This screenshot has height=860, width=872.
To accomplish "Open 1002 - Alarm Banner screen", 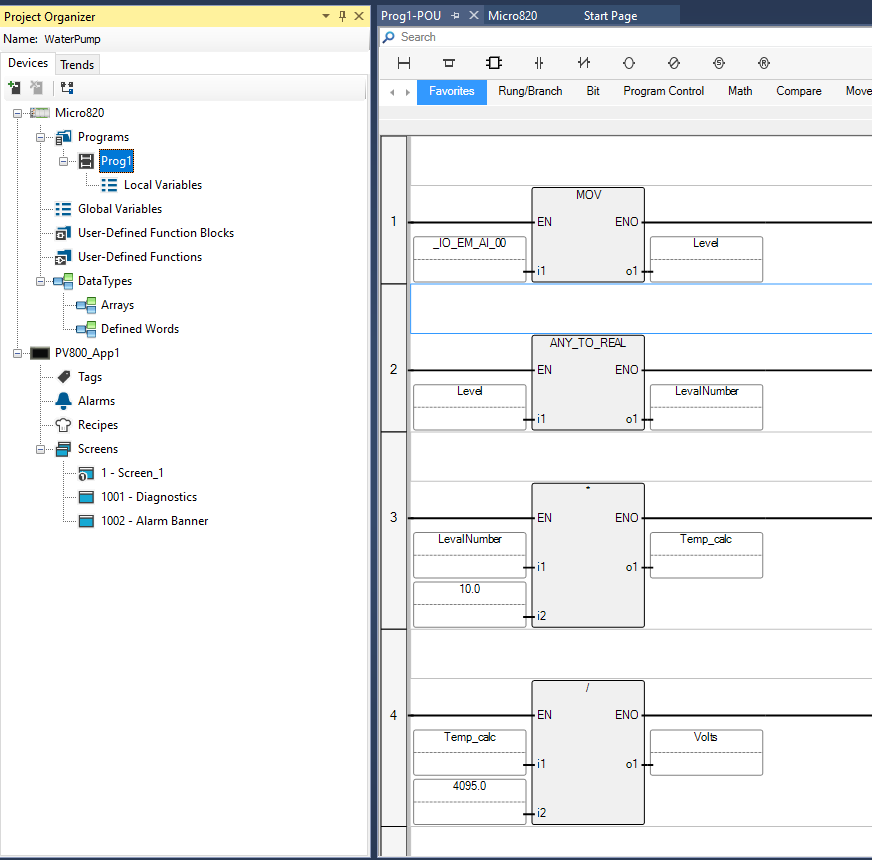I will click(x=155, y=521).
